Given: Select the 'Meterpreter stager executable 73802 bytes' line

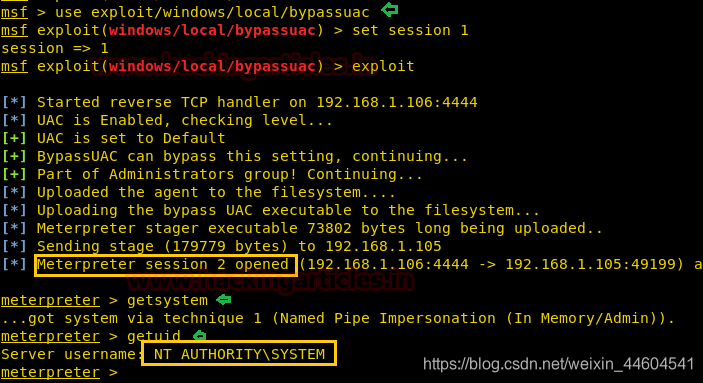Looking at the screenshot, I should click(x=302, y=228).
